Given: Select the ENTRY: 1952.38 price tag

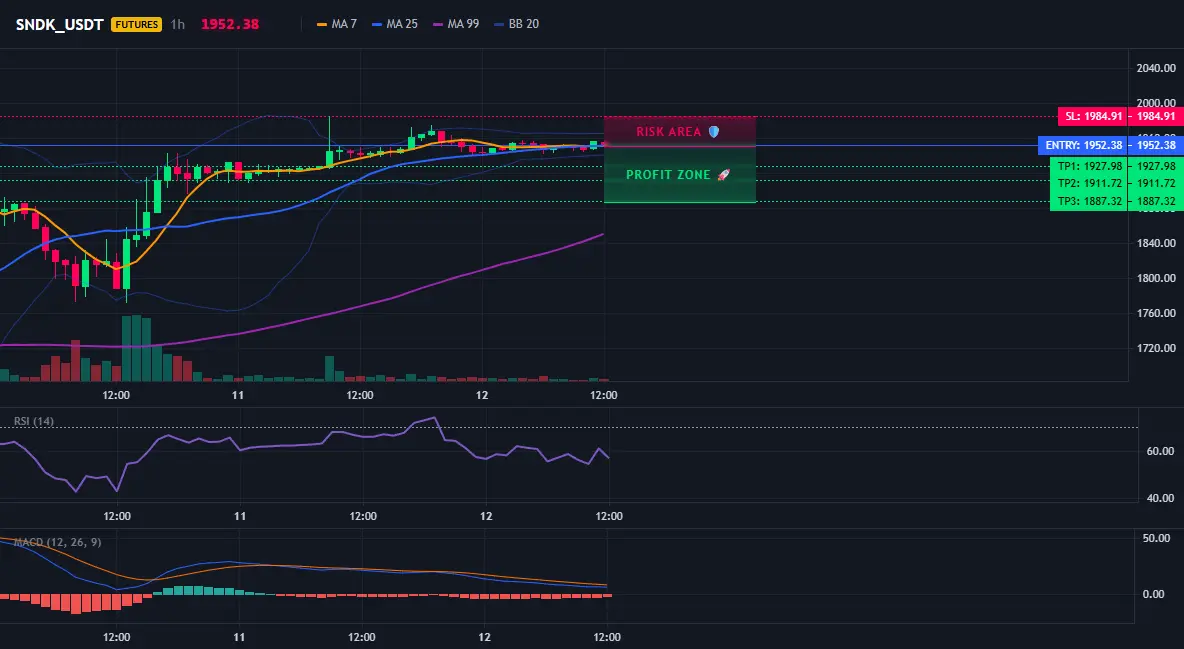Looking at the screenshot, I should click(1109, 145).
